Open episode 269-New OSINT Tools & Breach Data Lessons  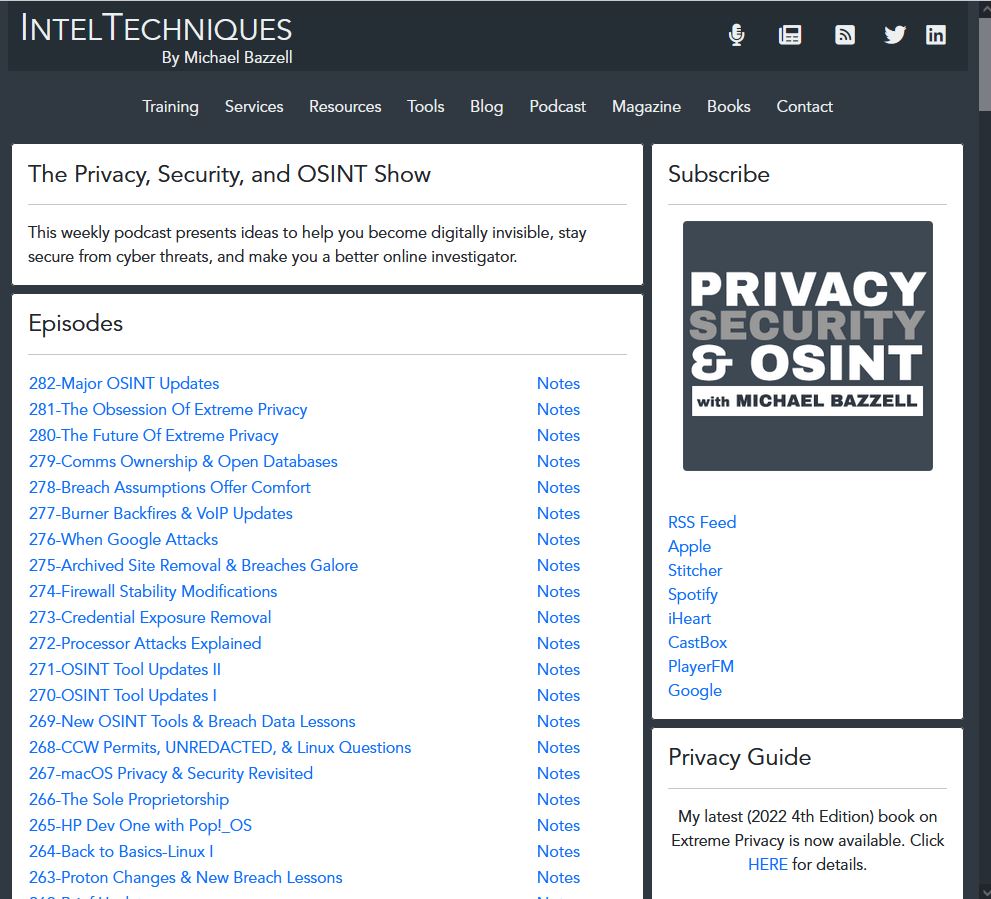[x=192, y=721]
